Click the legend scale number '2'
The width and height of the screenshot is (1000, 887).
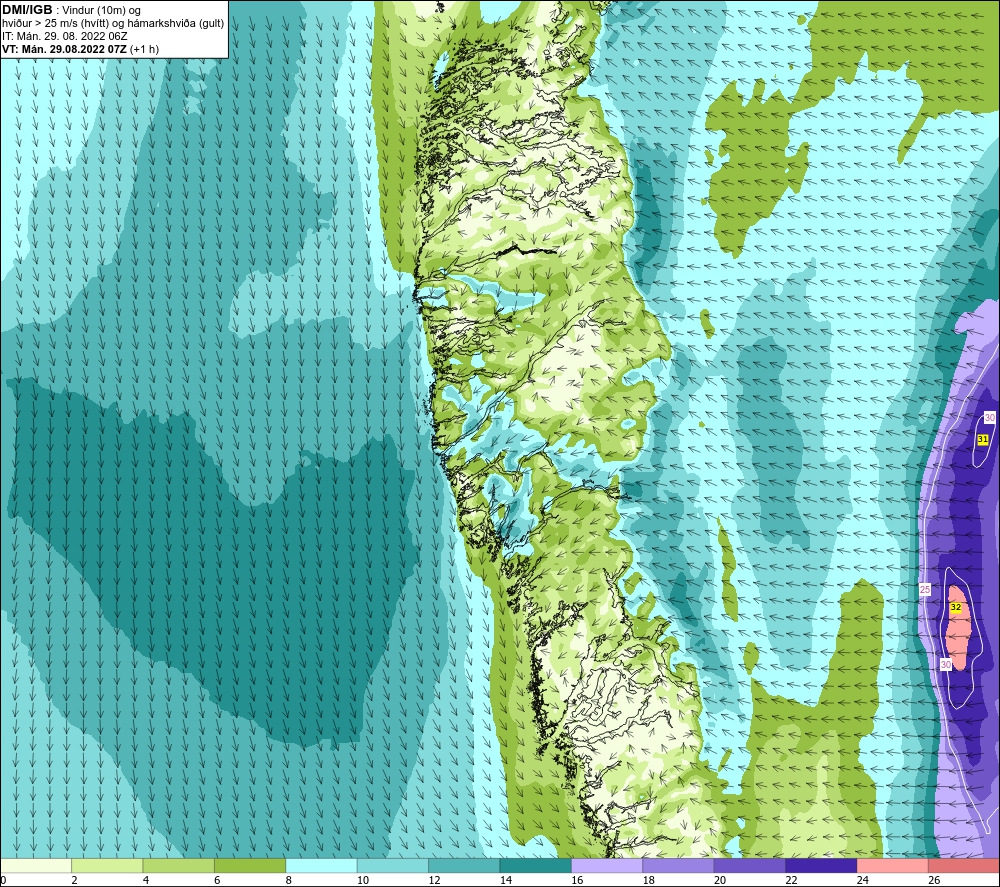pos(75,880)
